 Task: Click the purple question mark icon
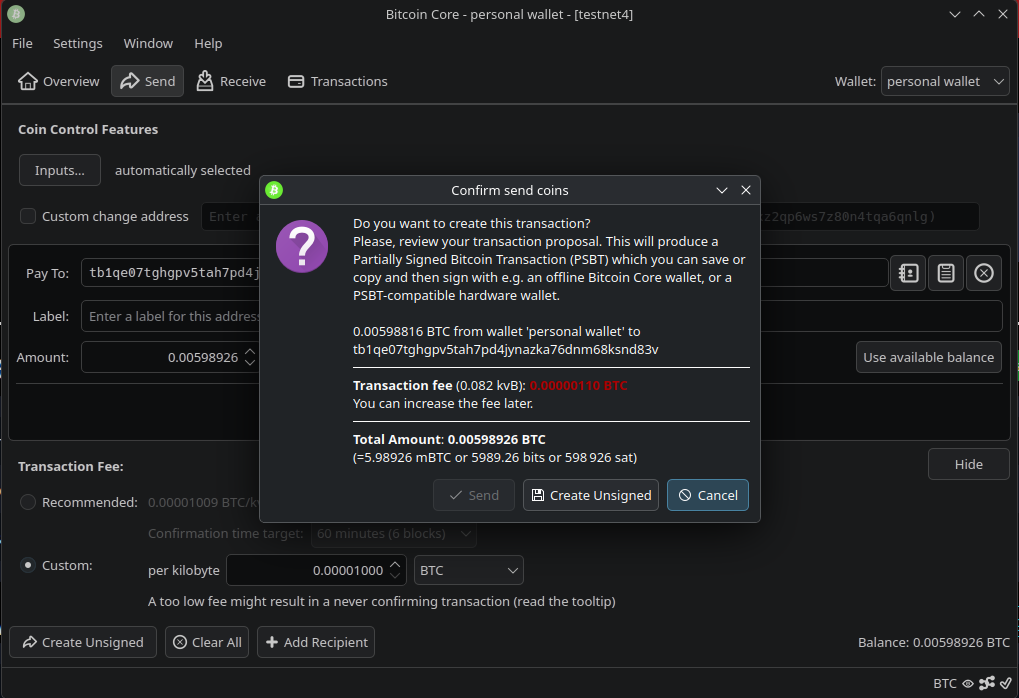click(x=302, y=246)
